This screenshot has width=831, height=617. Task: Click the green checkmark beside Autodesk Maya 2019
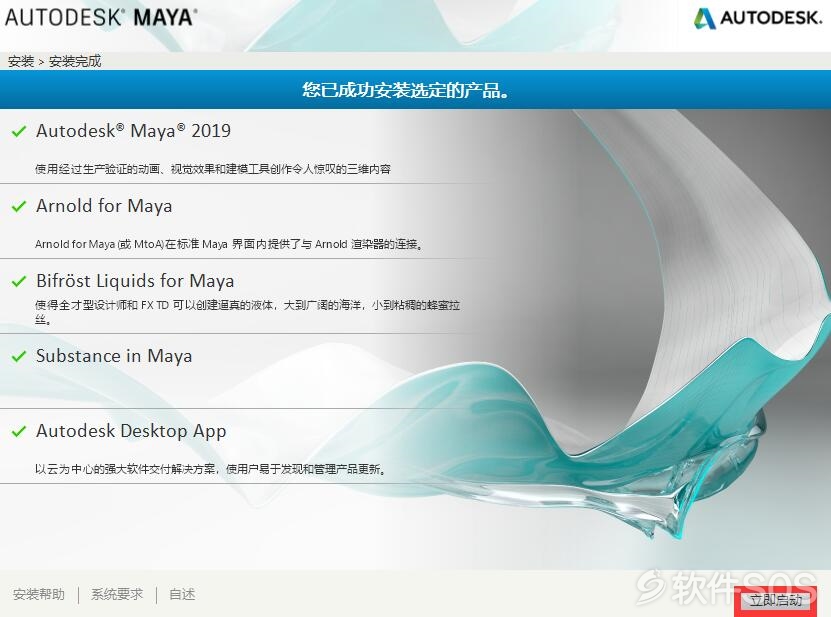click(x=19, y=131)
